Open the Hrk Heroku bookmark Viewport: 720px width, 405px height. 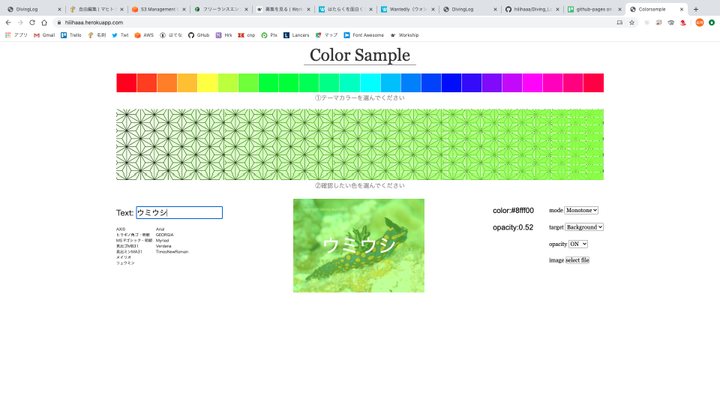224,35
